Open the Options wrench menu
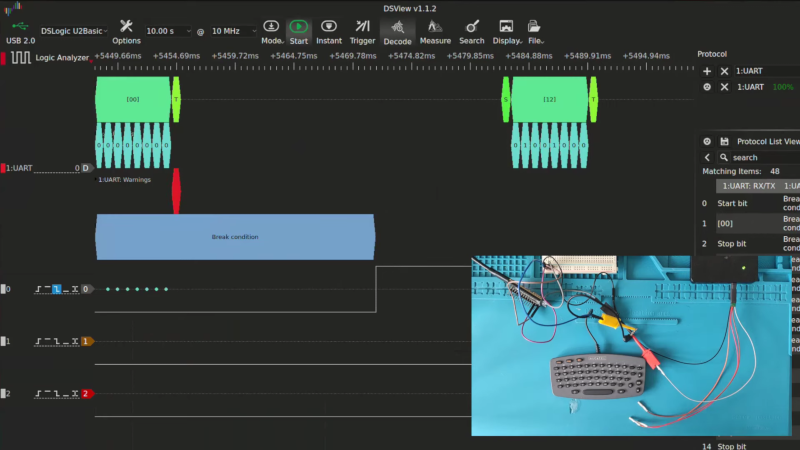This screenshot has height=450, width=800. point(126,30)
